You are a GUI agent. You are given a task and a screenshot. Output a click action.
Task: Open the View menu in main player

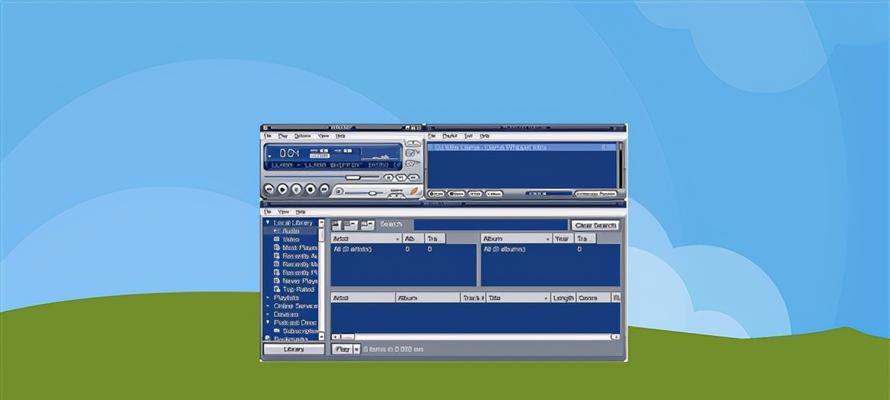point(323,136)
